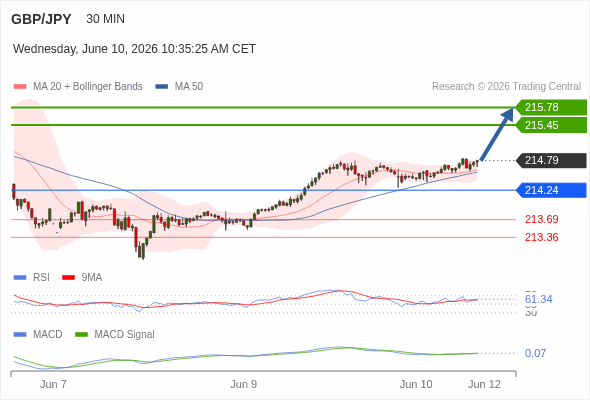
Task: Click the MA 50 legend label
Action: 189,87
